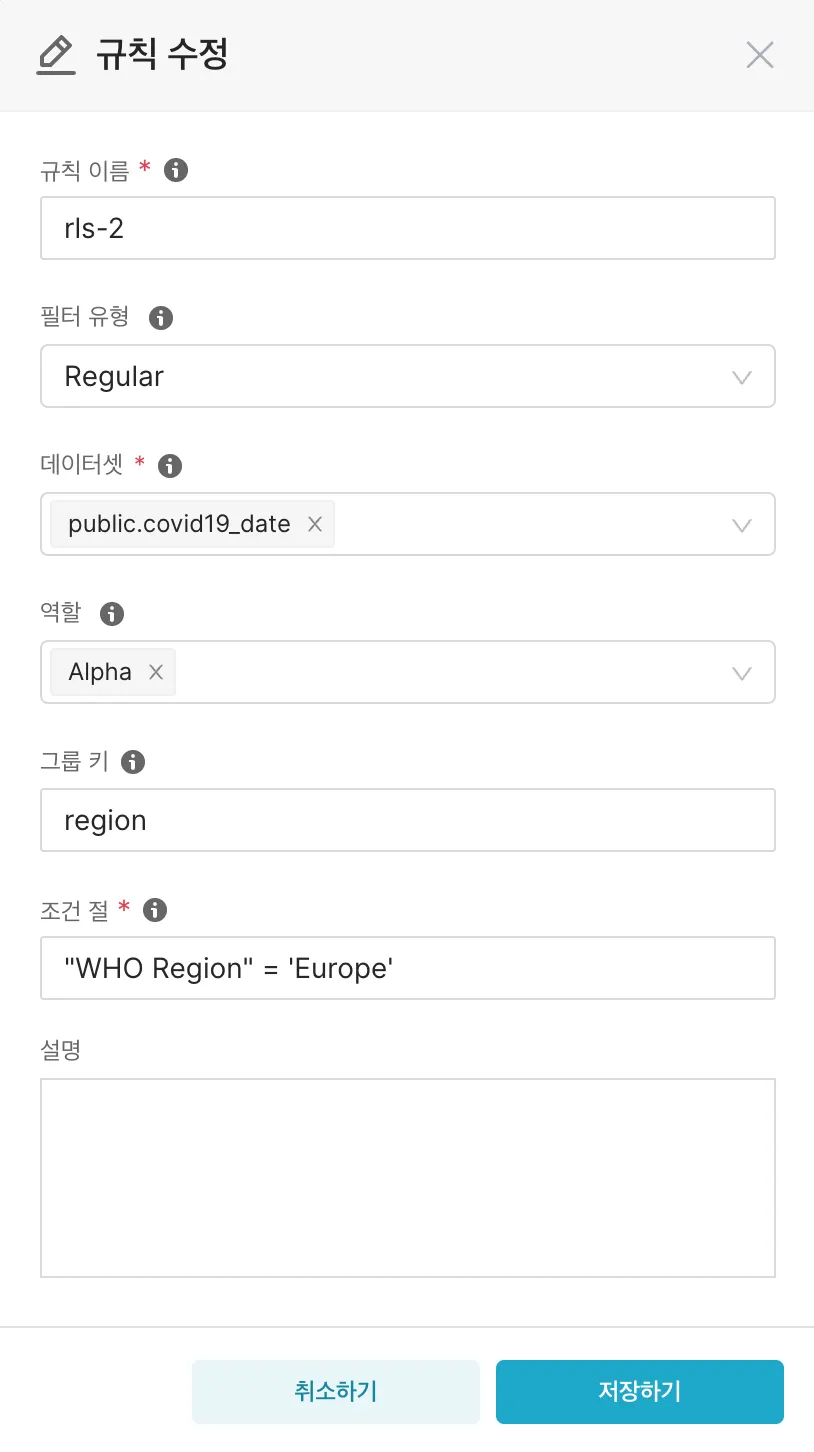Click the 그룹 키 field with region
814x1452 pixels.
407,820
